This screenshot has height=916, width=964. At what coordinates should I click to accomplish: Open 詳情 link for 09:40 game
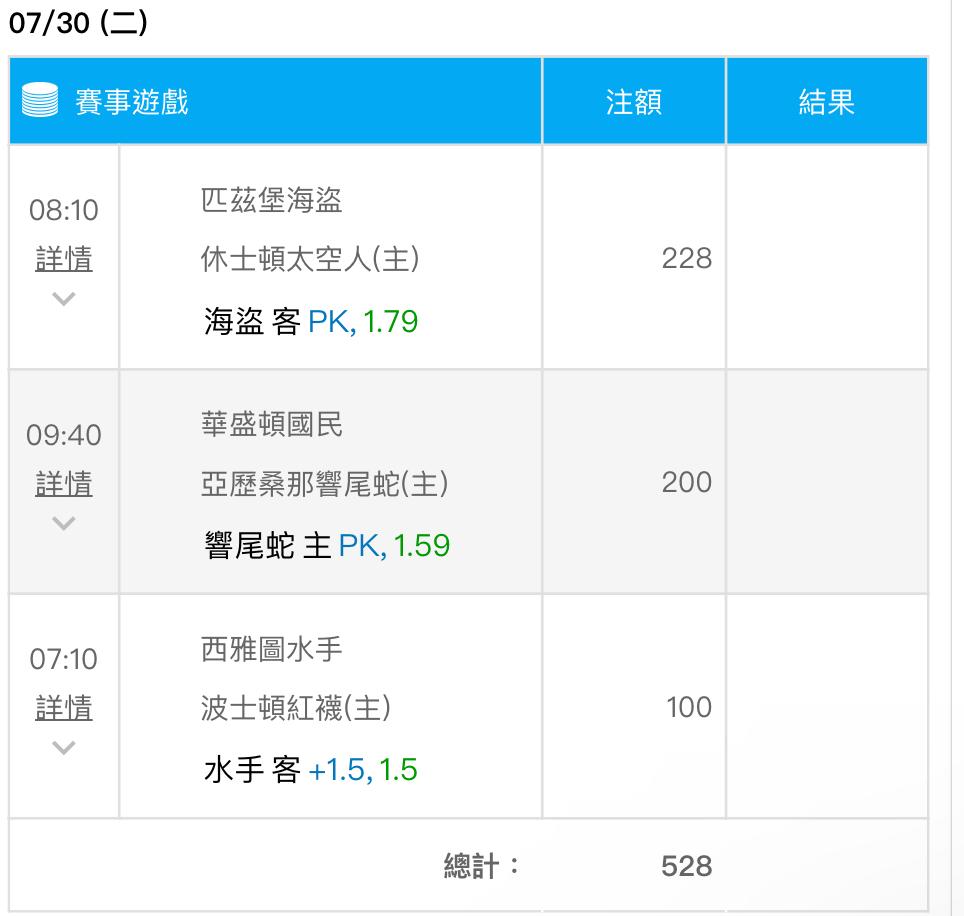pos(64,484)
